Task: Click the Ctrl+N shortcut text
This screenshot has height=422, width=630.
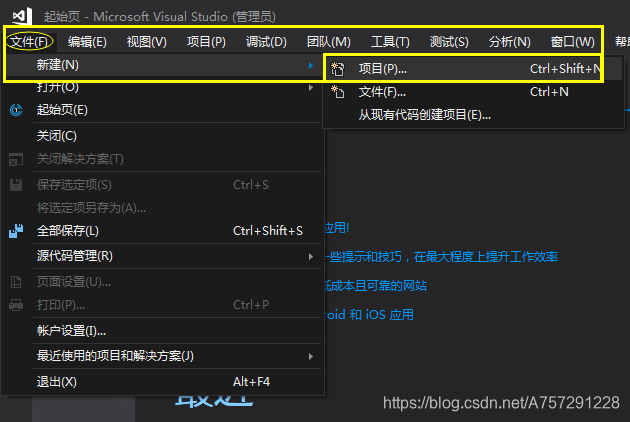Action: pos(549,92)
